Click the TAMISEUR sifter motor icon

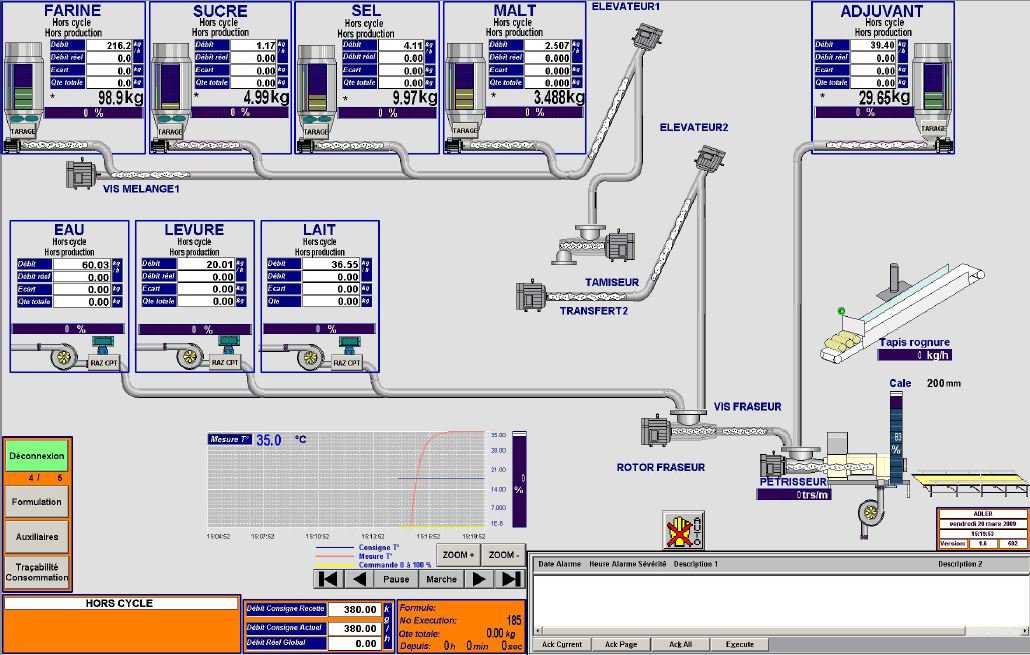(620, 246)
